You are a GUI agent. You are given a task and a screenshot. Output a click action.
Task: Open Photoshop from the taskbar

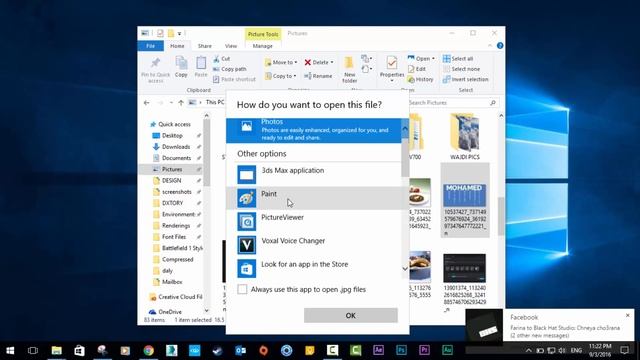pos(401,350)
